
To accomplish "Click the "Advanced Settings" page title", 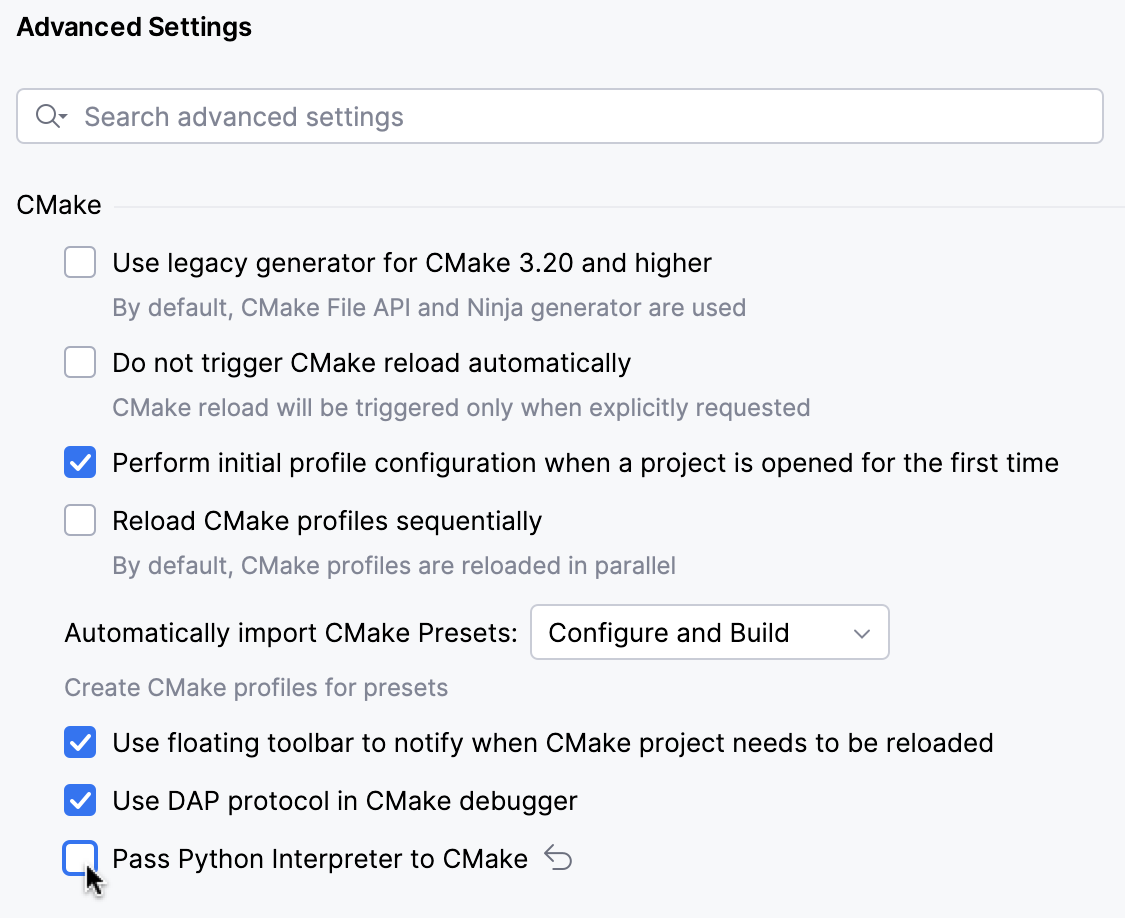I will [133, 27].
